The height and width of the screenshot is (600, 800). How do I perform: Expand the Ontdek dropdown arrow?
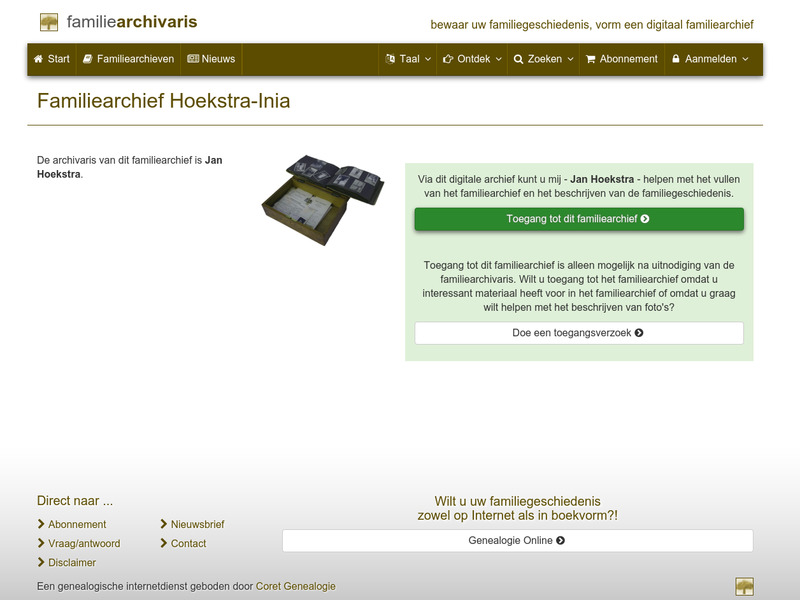(x=498, y=59)
